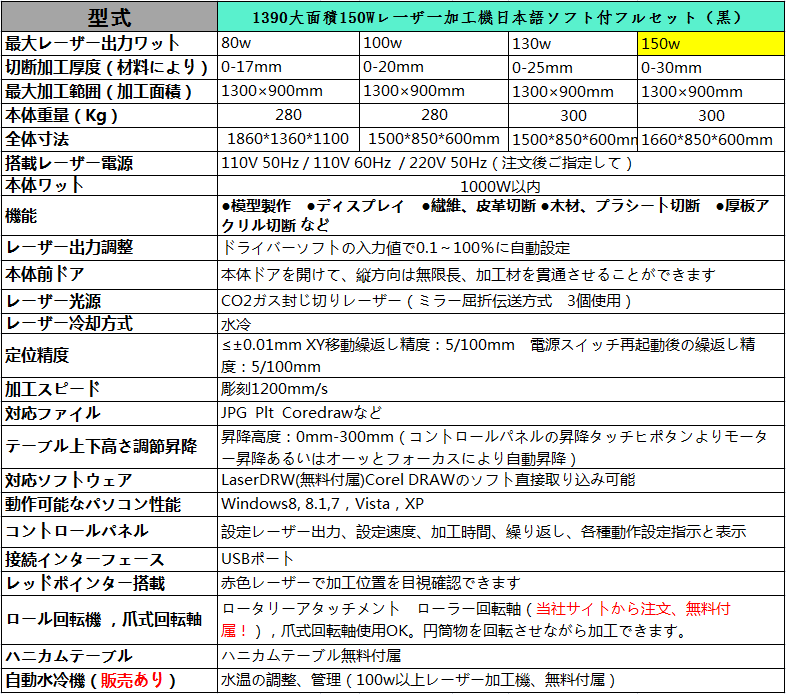786x694 pixels.
Task: Select the 'USBポート' cell
Action: pyautogui.click(x=500, y=559)
